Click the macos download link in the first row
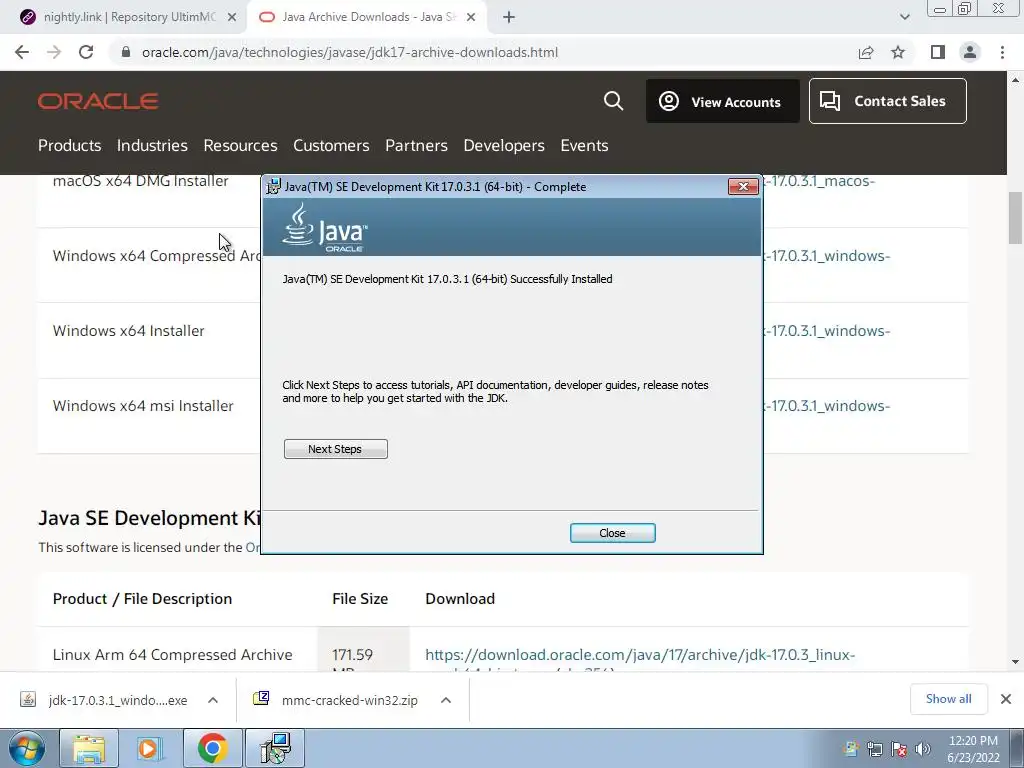This screenshot has height=768, width=1024. (820, 181)
